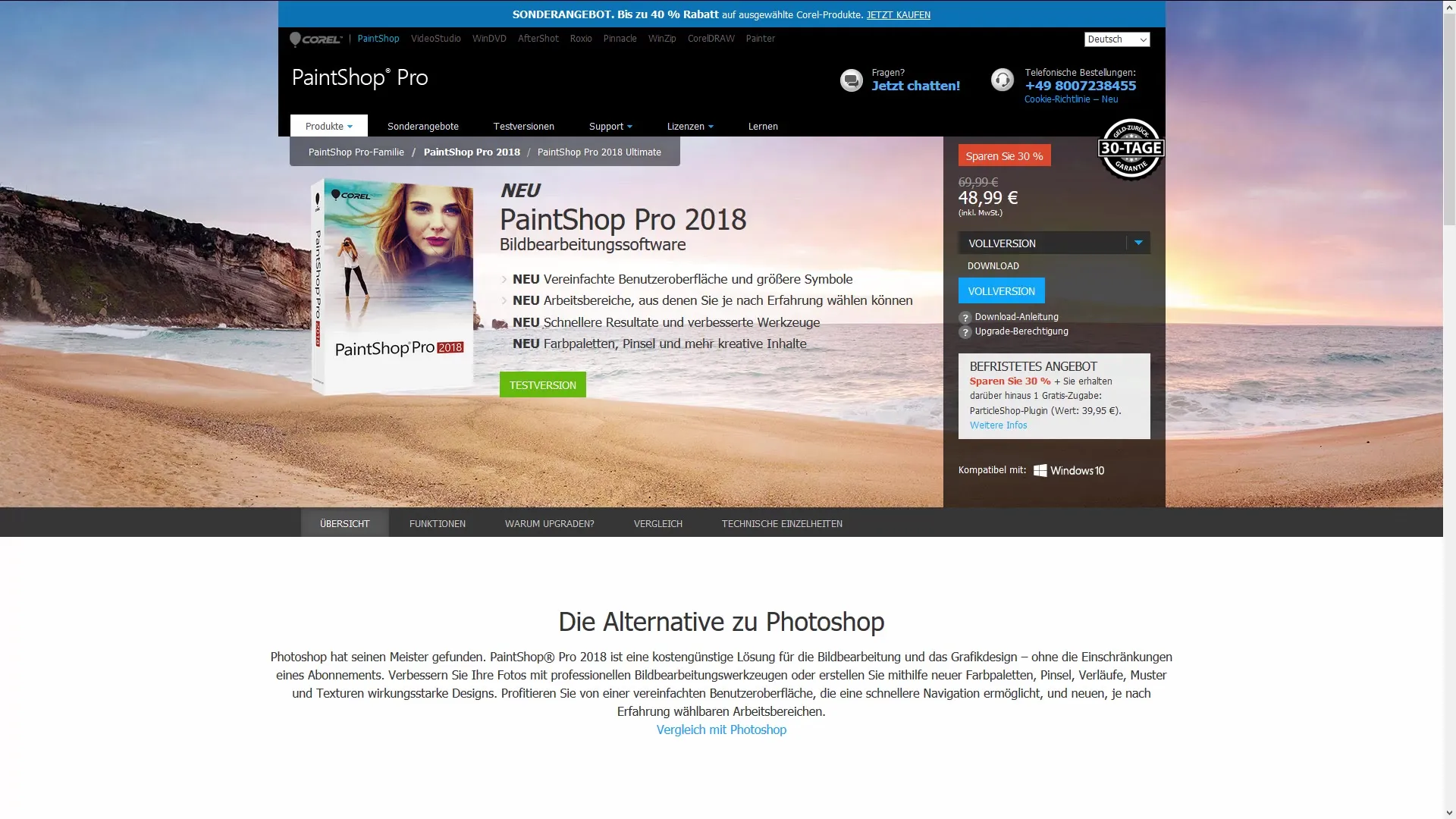Click WinZip in the top brand bar
The width and height of the screenshot is (1456, 819).
(x=662, y=39)
